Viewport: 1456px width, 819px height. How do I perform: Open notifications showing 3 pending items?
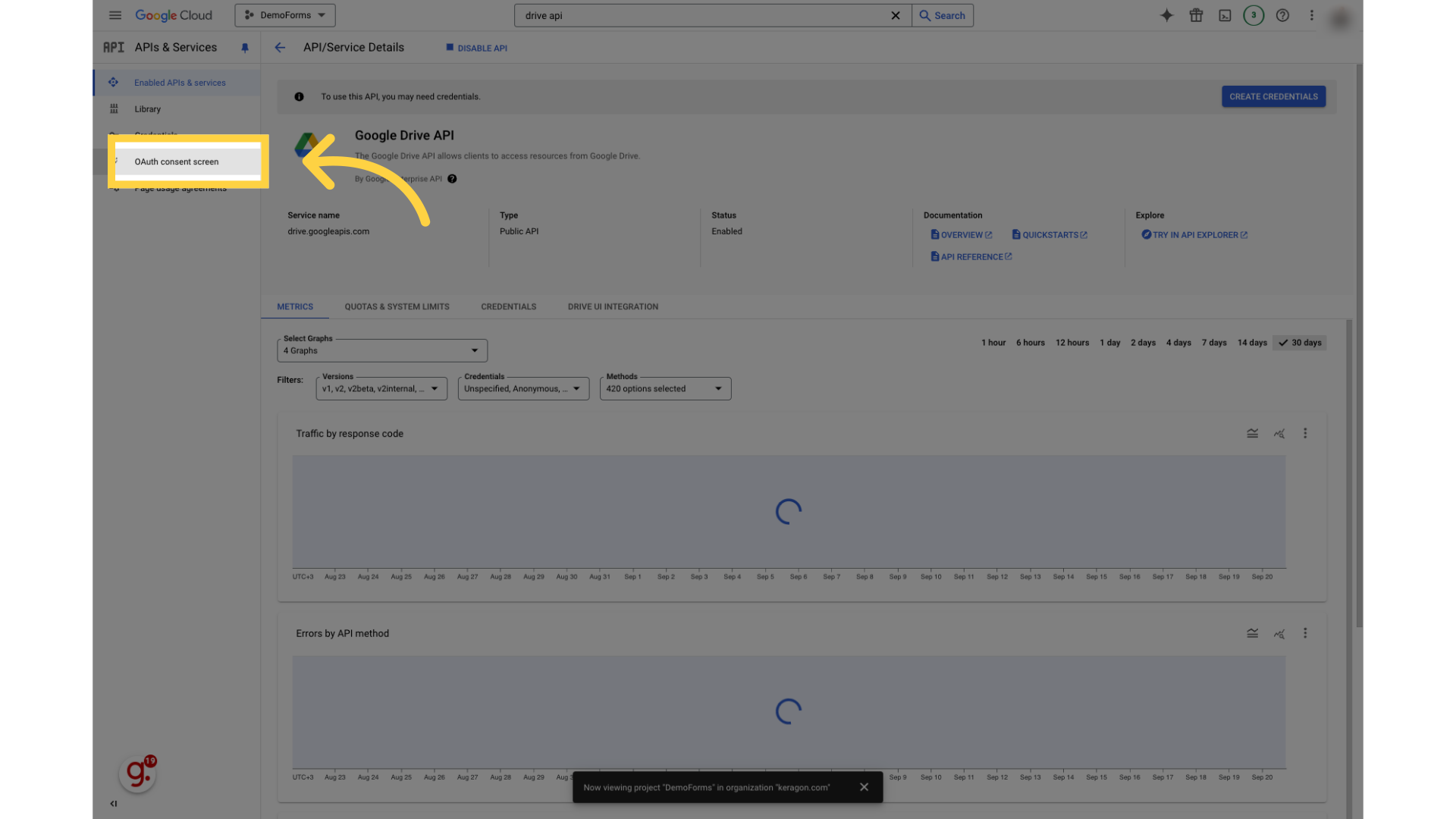(1254, 15)
